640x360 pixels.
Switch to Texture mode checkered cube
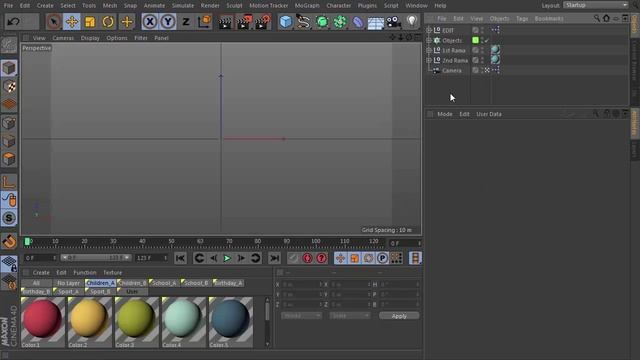(x=9, y=86)
